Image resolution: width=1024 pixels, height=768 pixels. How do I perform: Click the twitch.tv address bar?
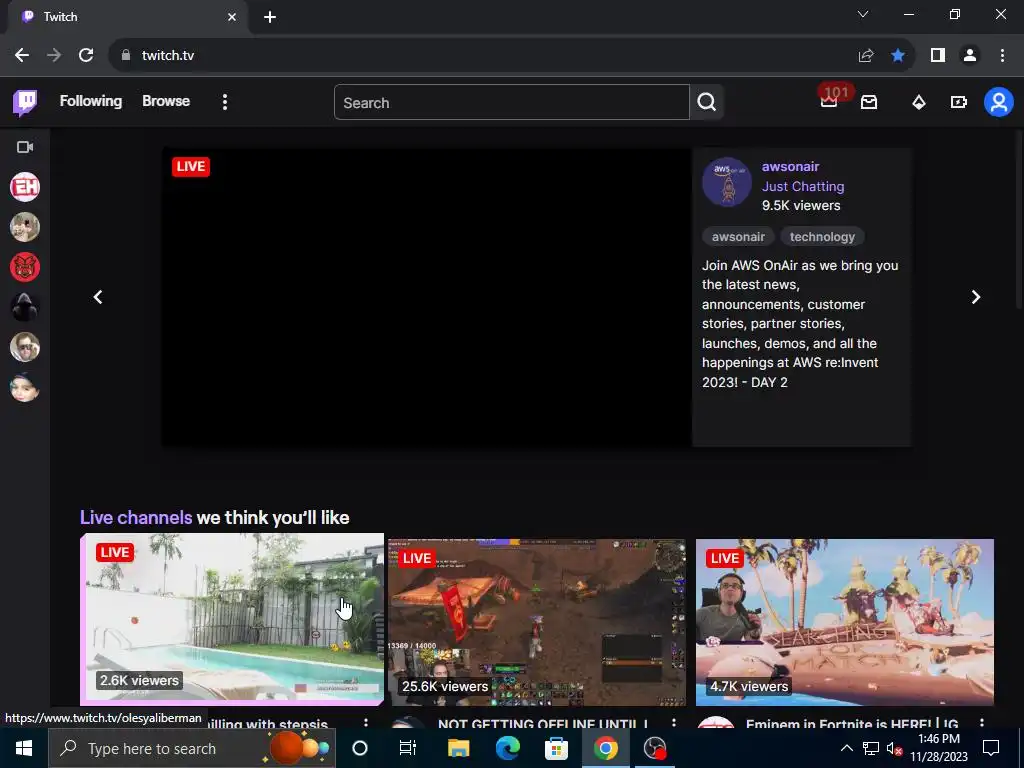(483, 56)
